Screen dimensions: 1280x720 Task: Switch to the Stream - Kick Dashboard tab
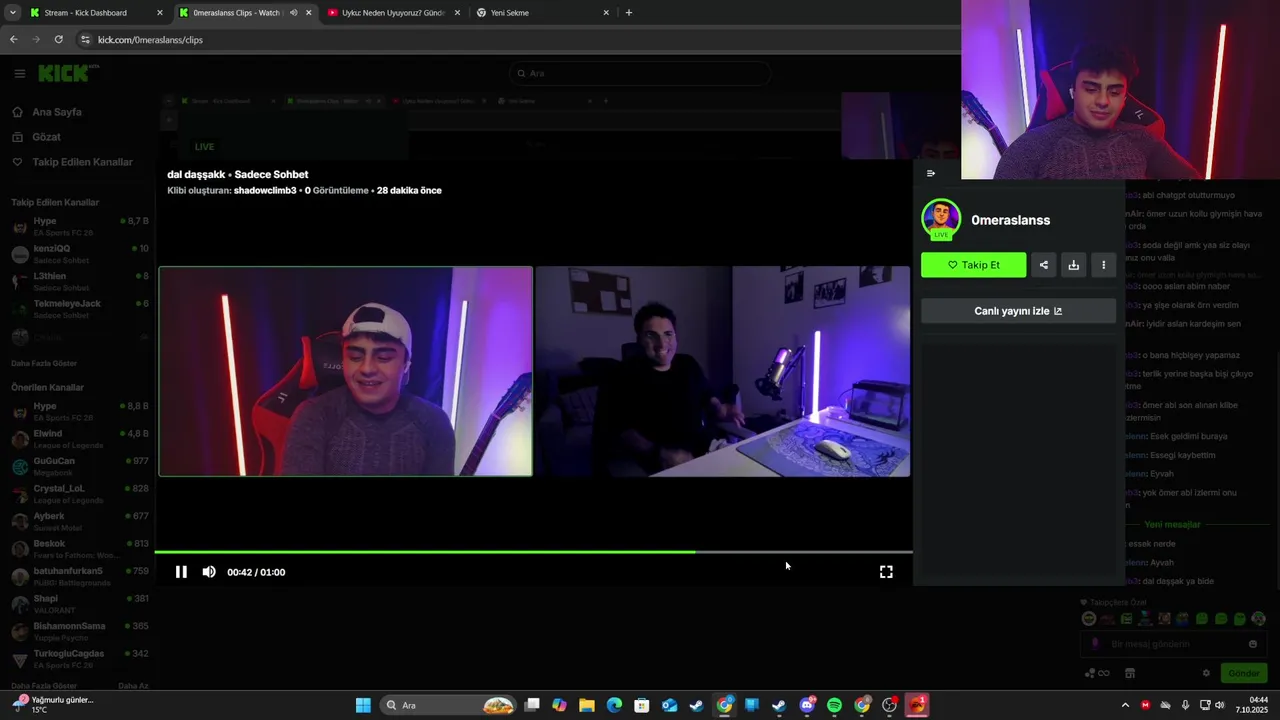[88, 13]
